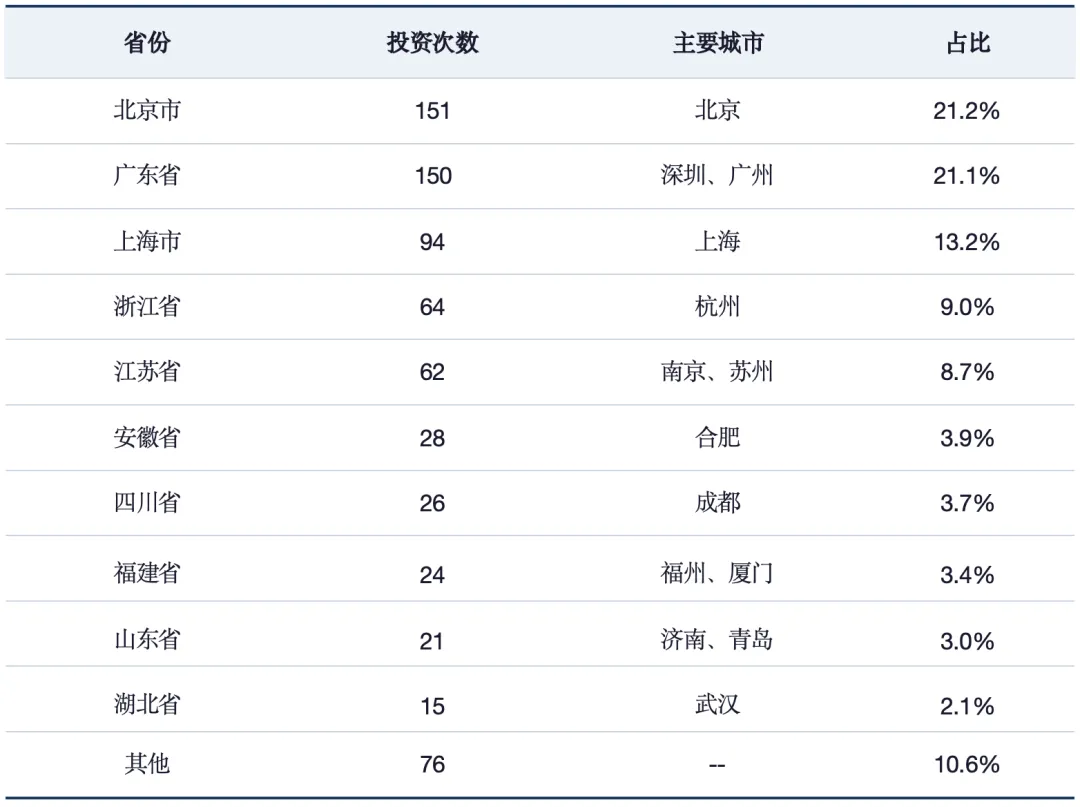
Task: Select the 浙江省 row label
Action: click(147, 306)
